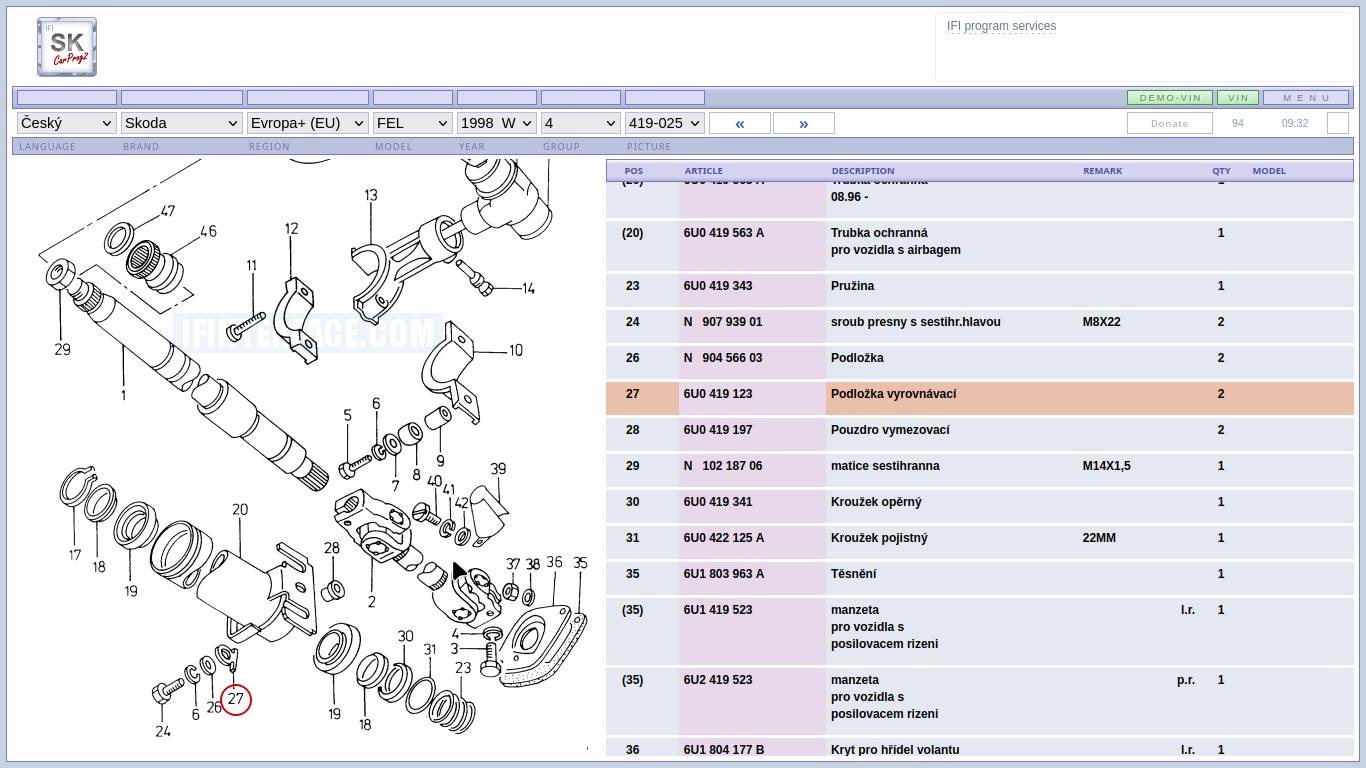Open the Model dropdown showing FEL

(x=412, y=123)
